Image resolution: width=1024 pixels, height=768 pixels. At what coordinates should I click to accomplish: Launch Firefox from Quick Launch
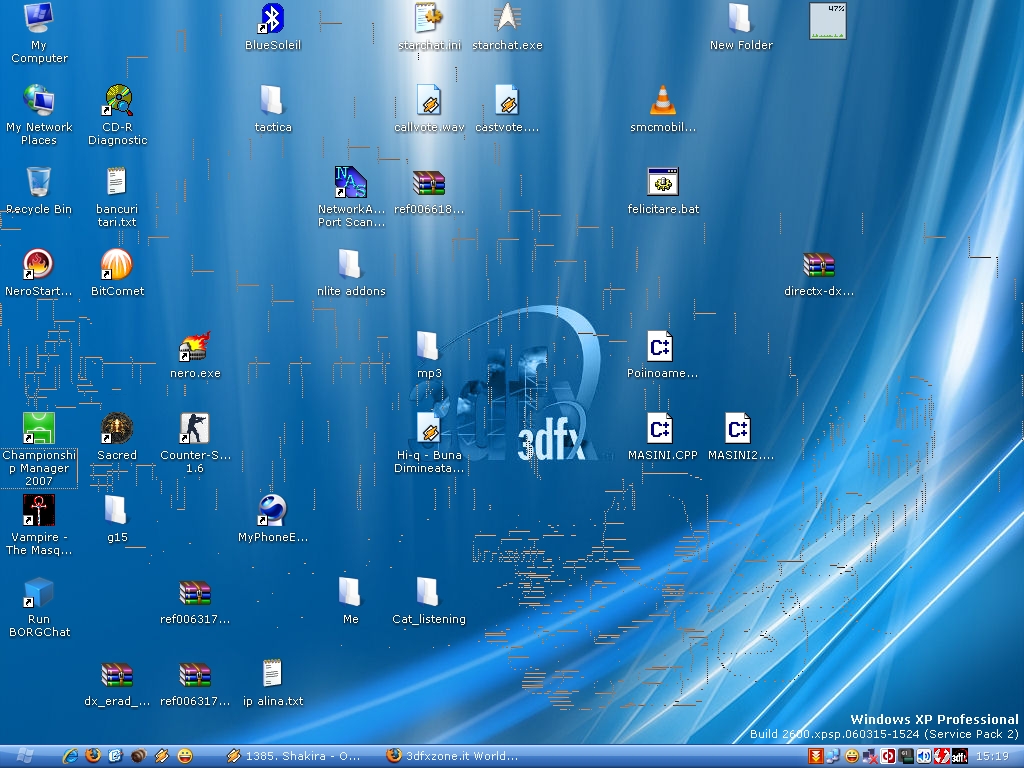pos(93,756)
